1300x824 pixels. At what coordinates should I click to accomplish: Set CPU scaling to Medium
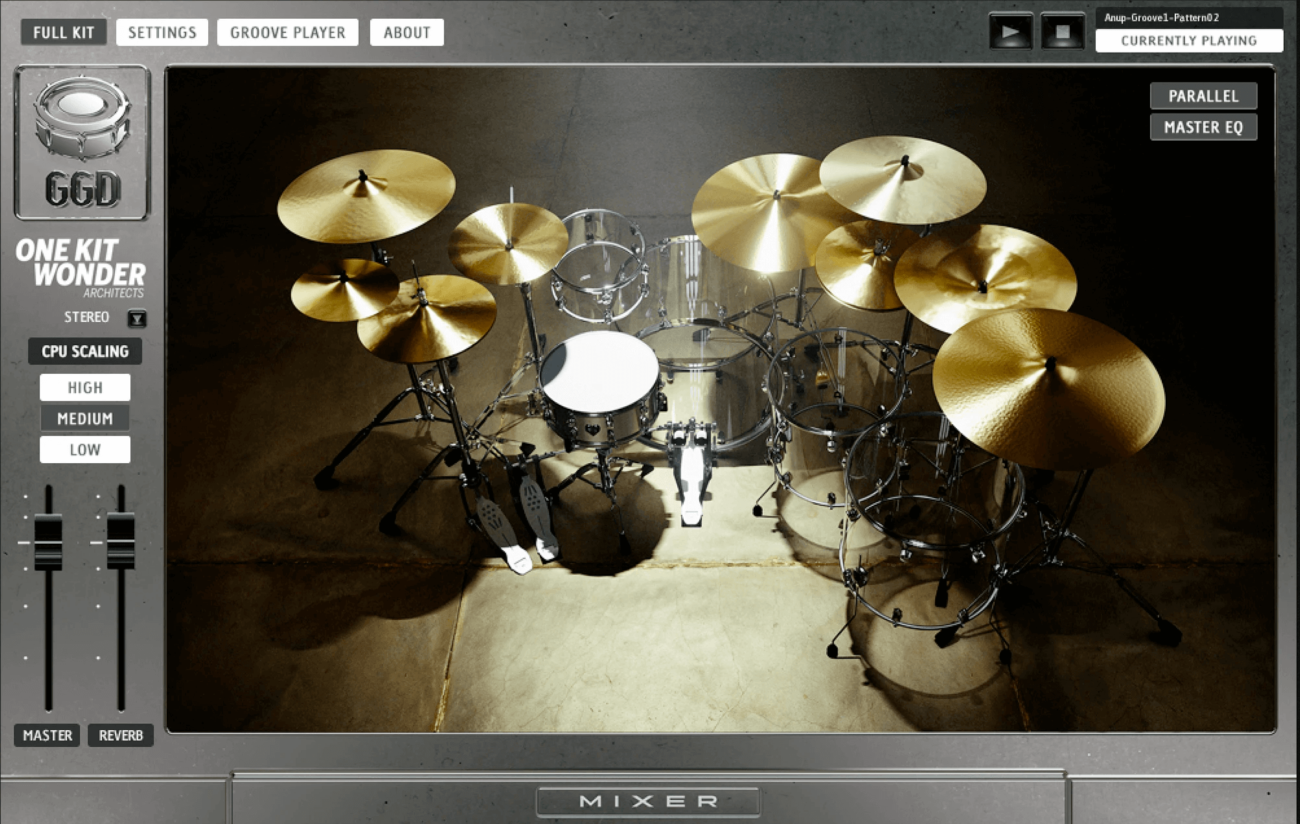[85, 419]
